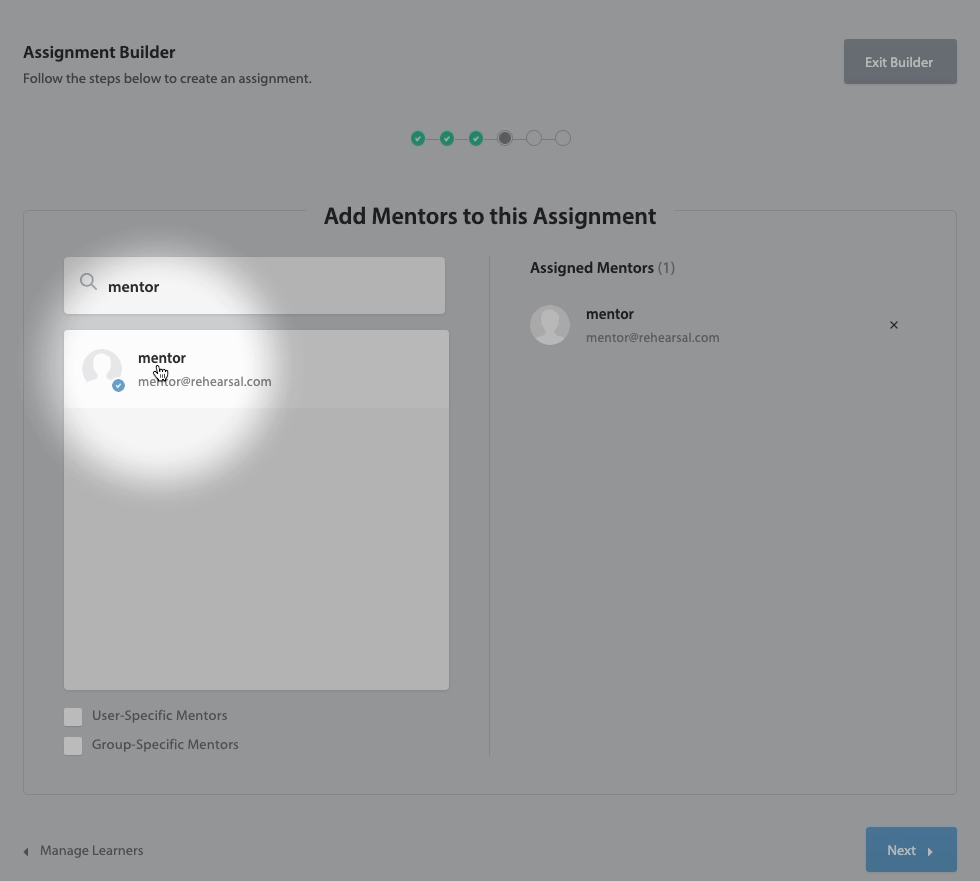Click mentor@rehearsal.com under Assigned Mentors
980x881 pixels.
point(652,338)
